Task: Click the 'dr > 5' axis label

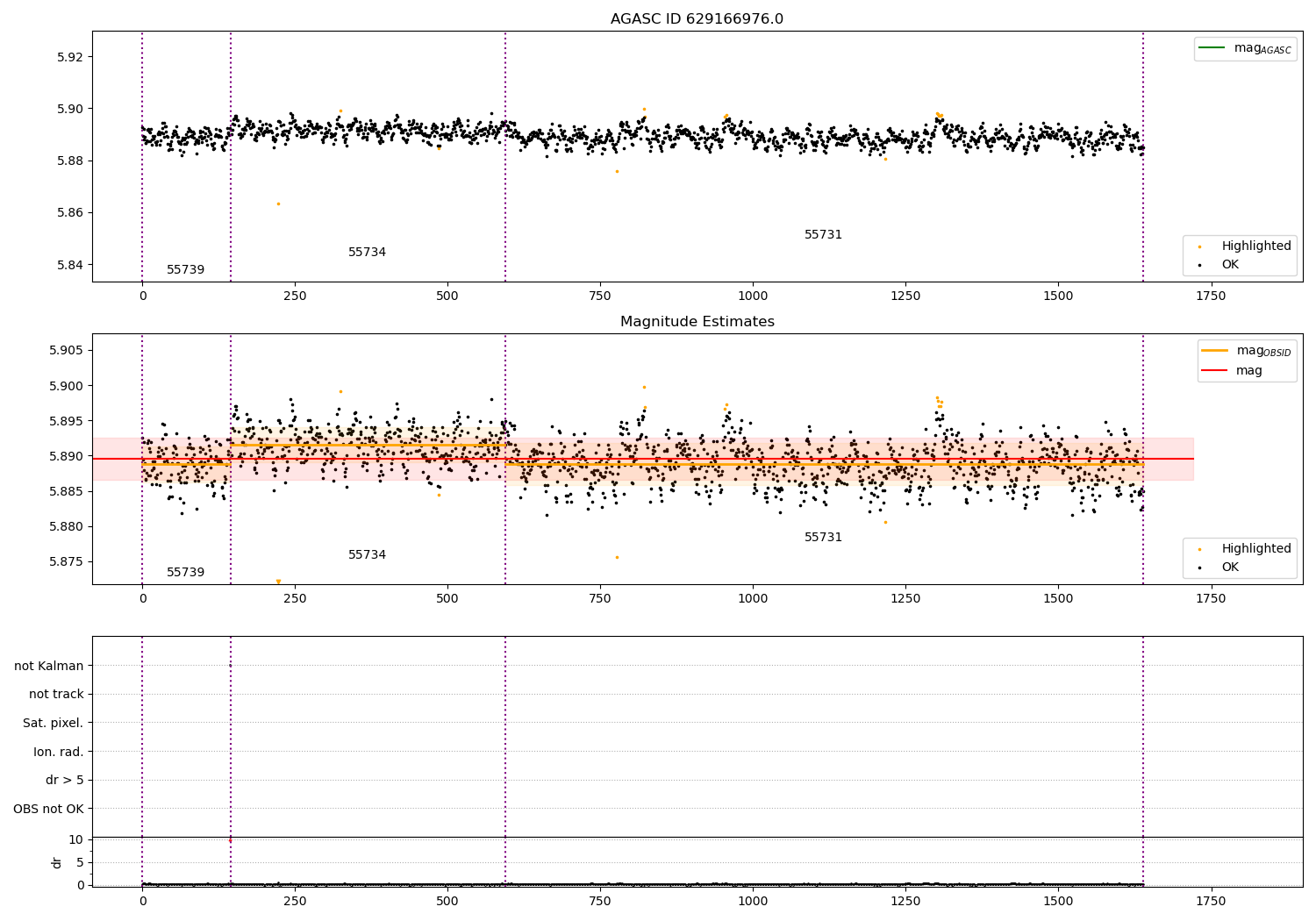Action: (65, 780)
